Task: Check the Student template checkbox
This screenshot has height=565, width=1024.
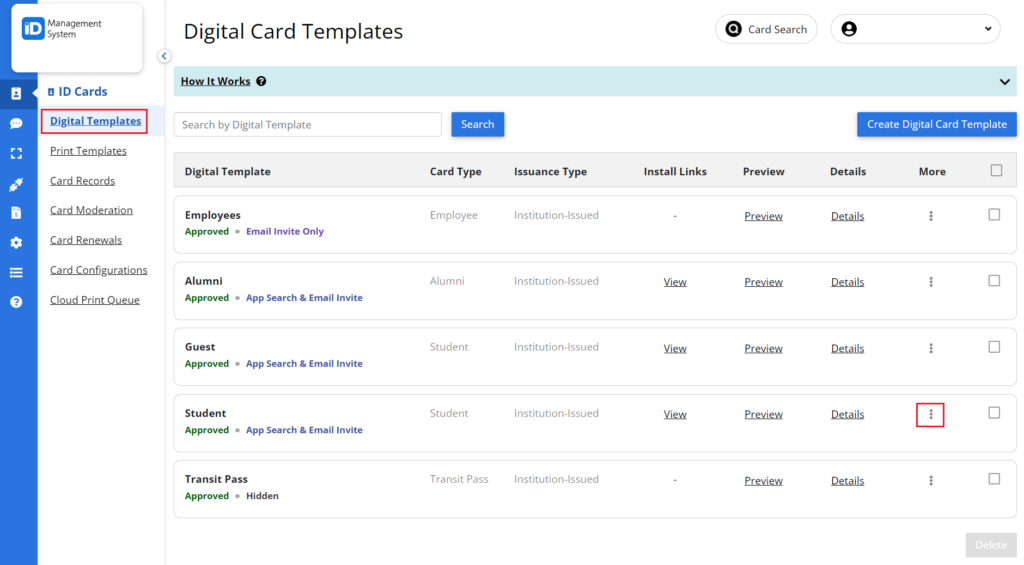Action: [x=994, y=413]
